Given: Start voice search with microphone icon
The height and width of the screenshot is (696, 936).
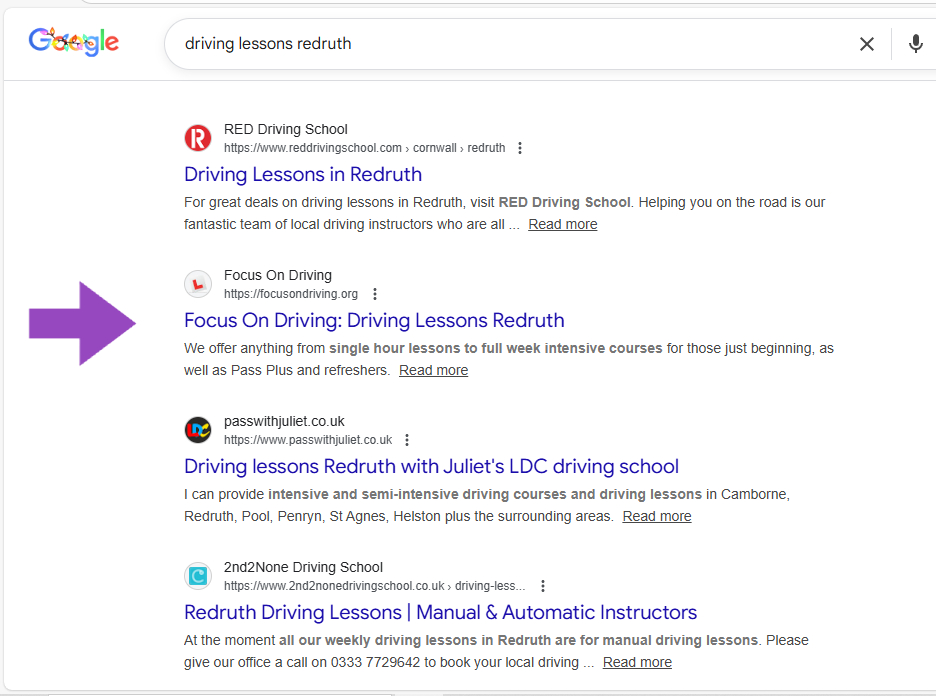Looking at the screenshot, I should [x=915, y=44].
